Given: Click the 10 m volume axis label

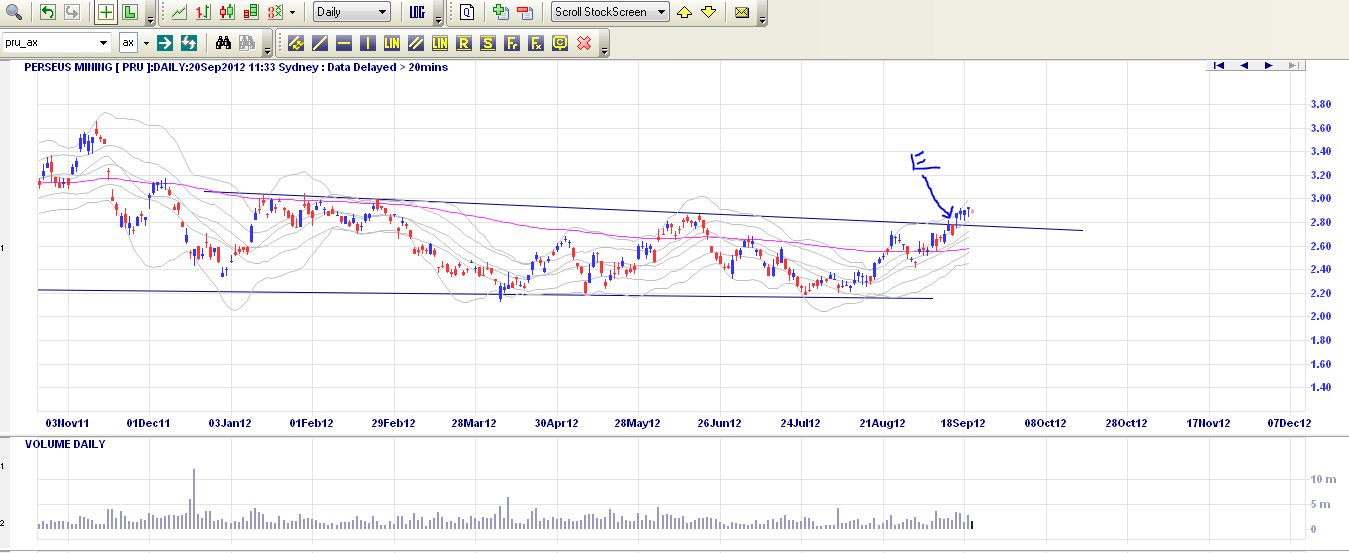Looking at the screenshot, I should click(1322, 479).
